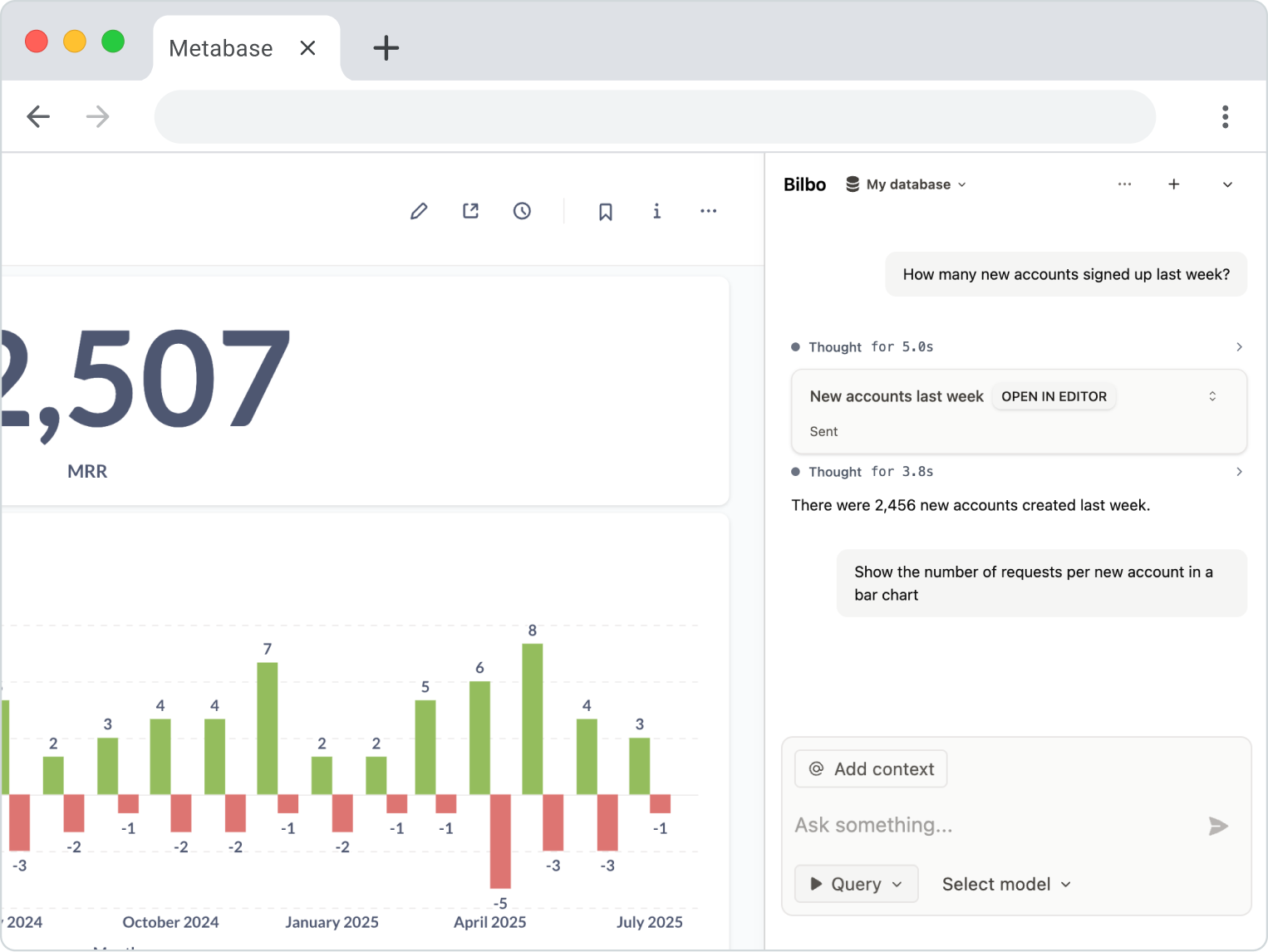Image resolution: width=1268 pixels, height=952 pixels.
Task: Open the Select model dropdown
Action: [x=1005, y=884]
